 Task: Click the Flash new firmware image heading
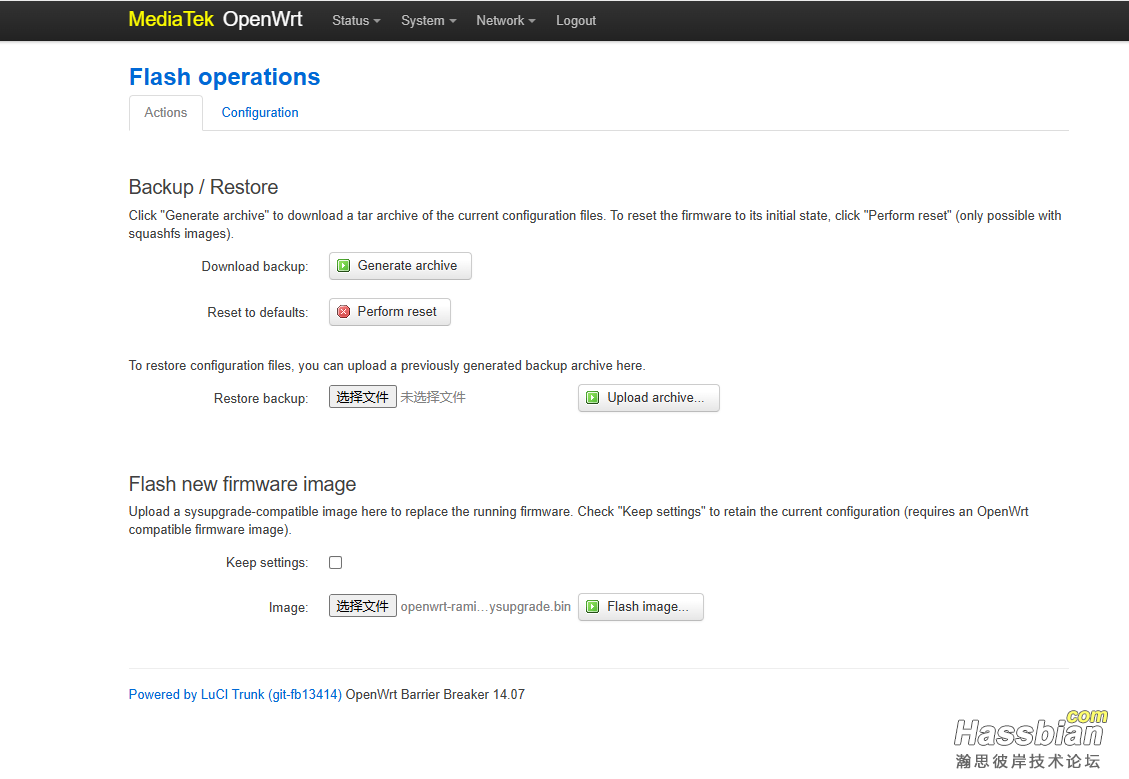[243, 485]
